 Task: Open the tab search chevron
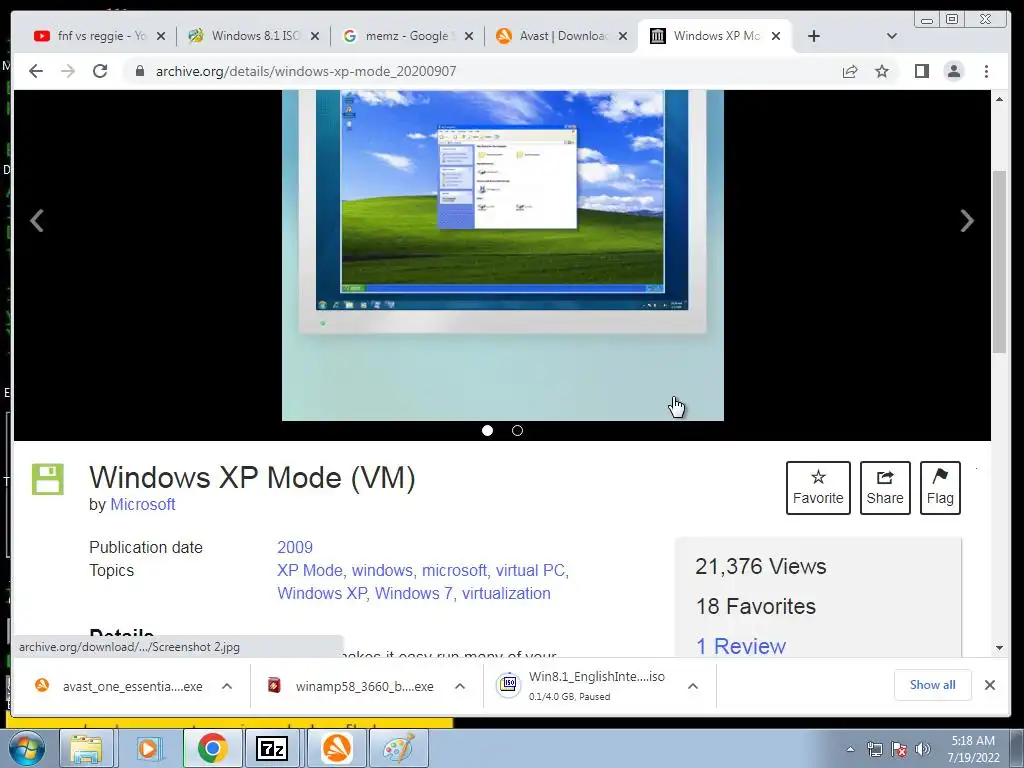pos(891,36)
